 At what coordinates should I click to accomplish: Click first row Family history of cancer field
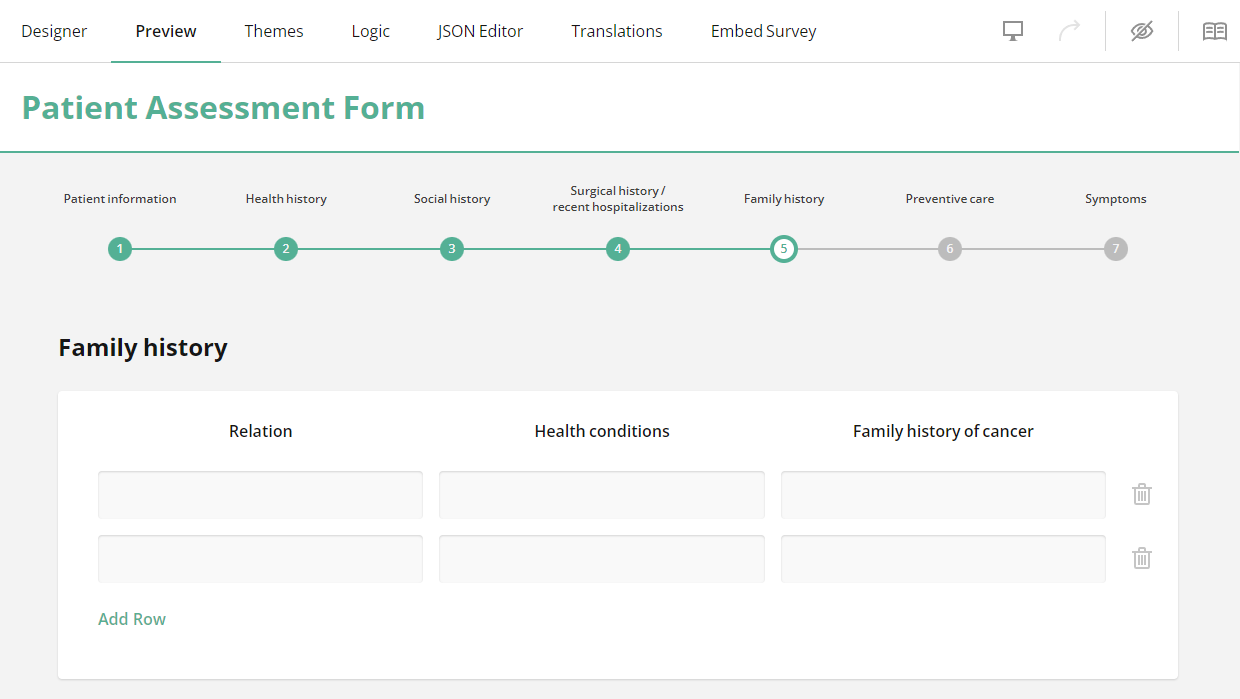pos(943,495)
